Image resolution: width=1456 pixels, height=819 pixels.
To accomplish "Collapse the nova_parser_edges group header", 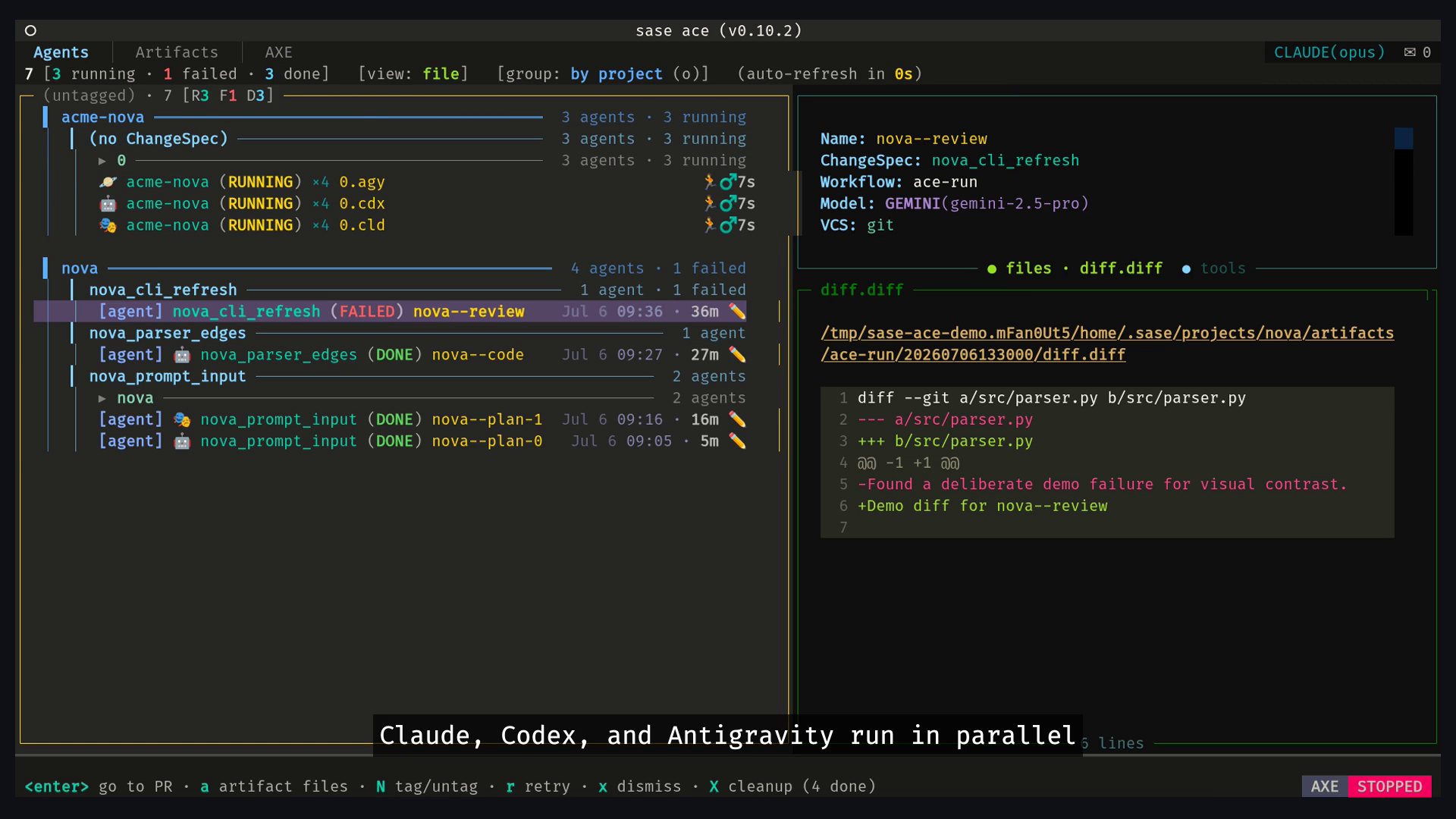I will pyautogui.click(x=168, y=333).
